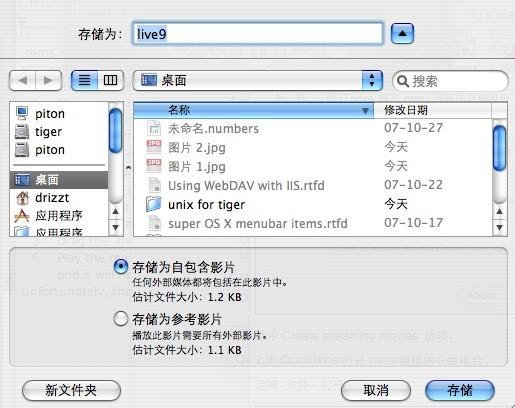Screen dimensions: 515x408
Task: Click date 07-10-27 cell
Action: tap(413, 128)
